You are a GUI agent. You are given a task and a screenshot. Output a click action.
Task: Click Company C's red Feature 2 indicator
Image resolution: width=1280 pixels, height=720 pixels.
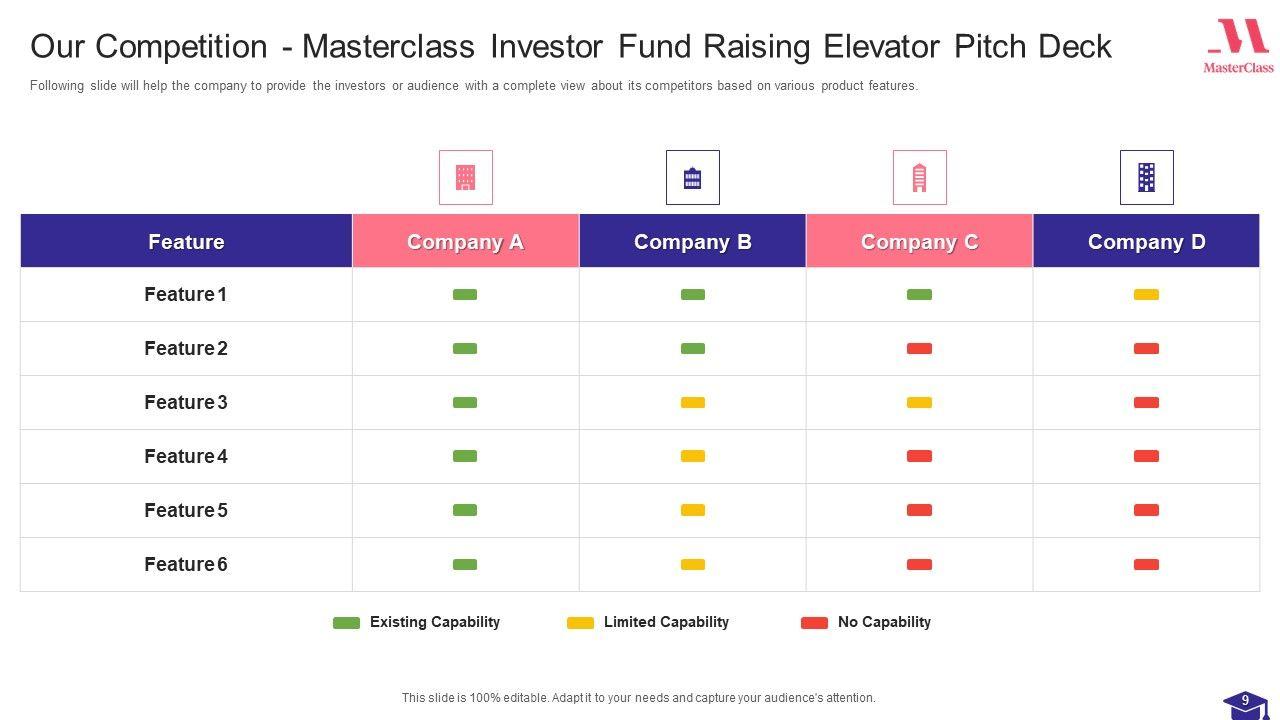tap(919, 349)
